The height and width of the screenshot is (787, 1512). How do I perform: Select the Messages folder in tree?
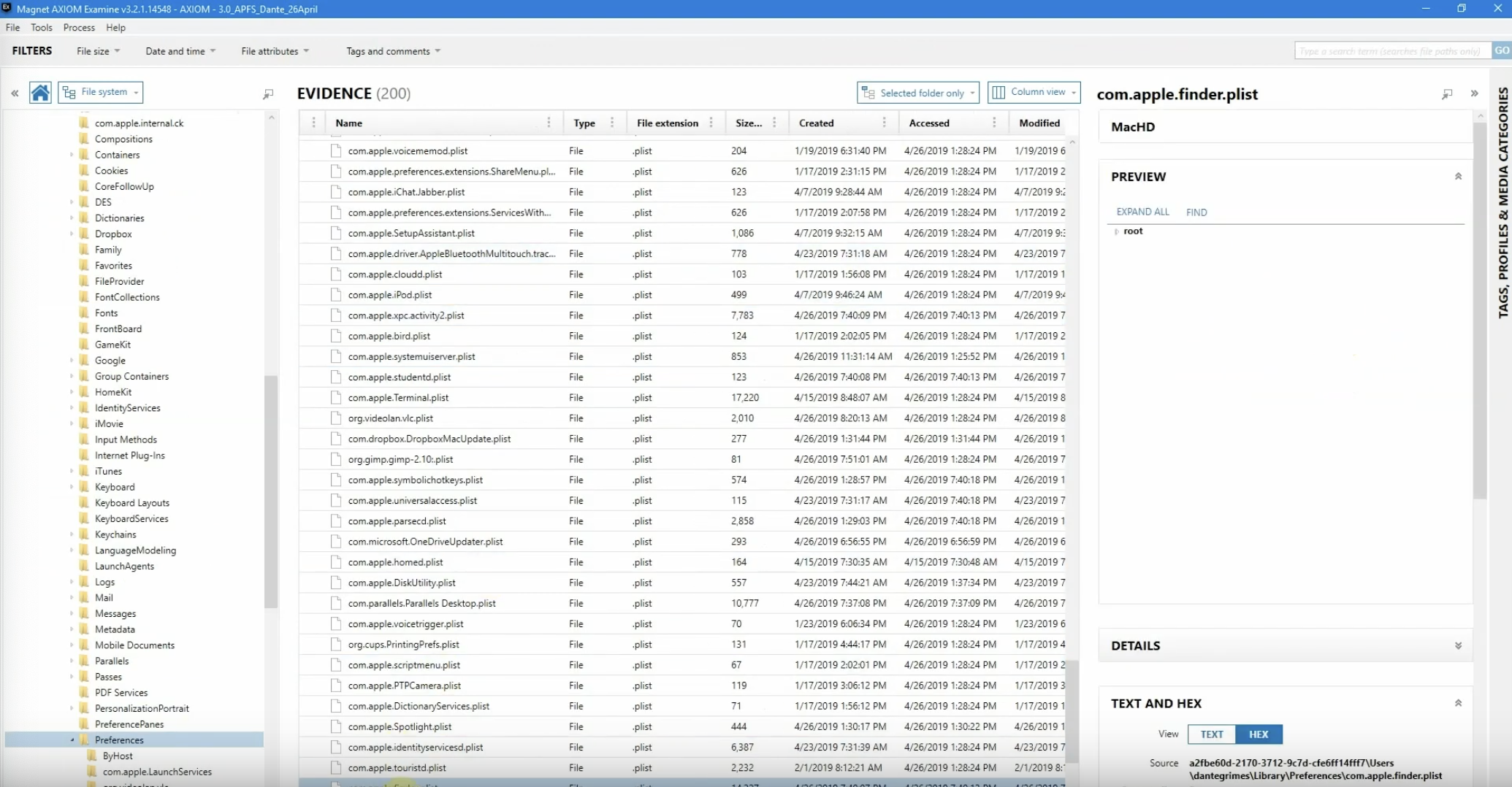[115, 614]
